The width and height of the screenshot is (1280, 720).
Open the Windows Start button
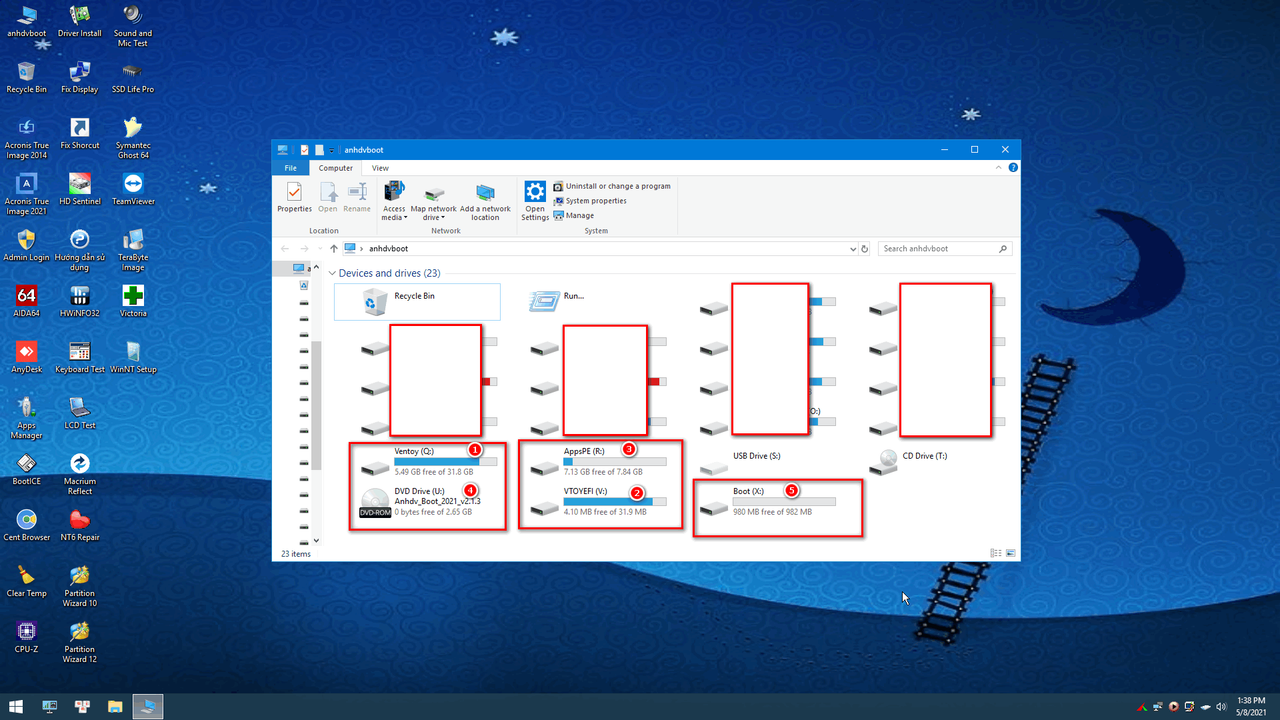click(18, 707)
